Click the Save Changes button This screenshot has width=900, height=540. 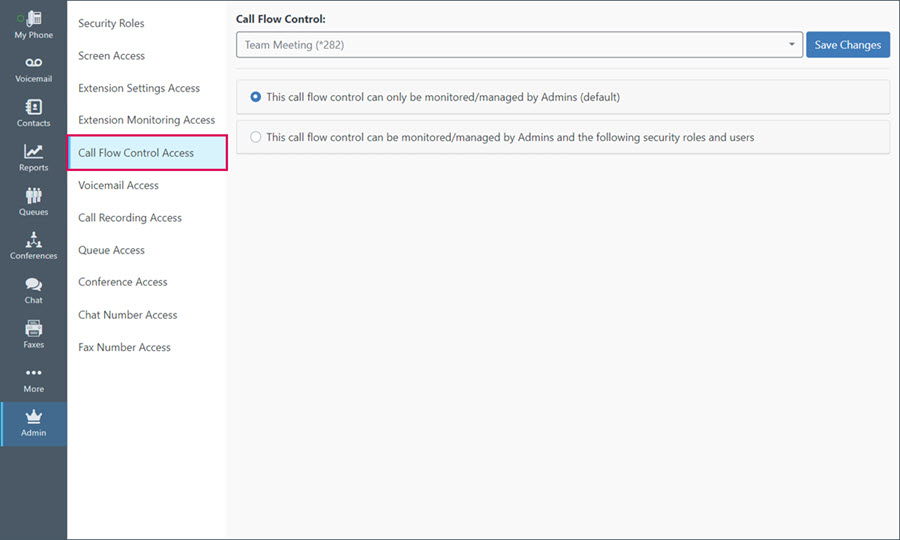click(x=847, y=45)
